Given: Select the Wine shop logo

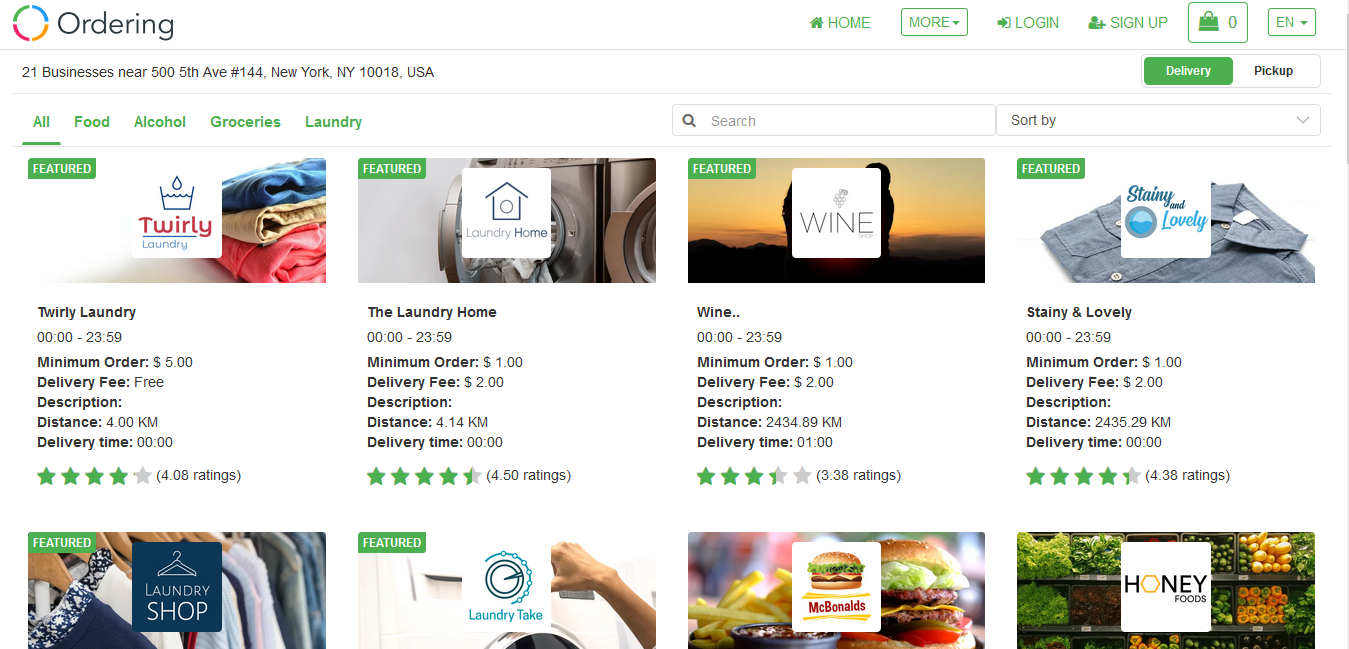Looking at the screenshot, I should point(836,213).
